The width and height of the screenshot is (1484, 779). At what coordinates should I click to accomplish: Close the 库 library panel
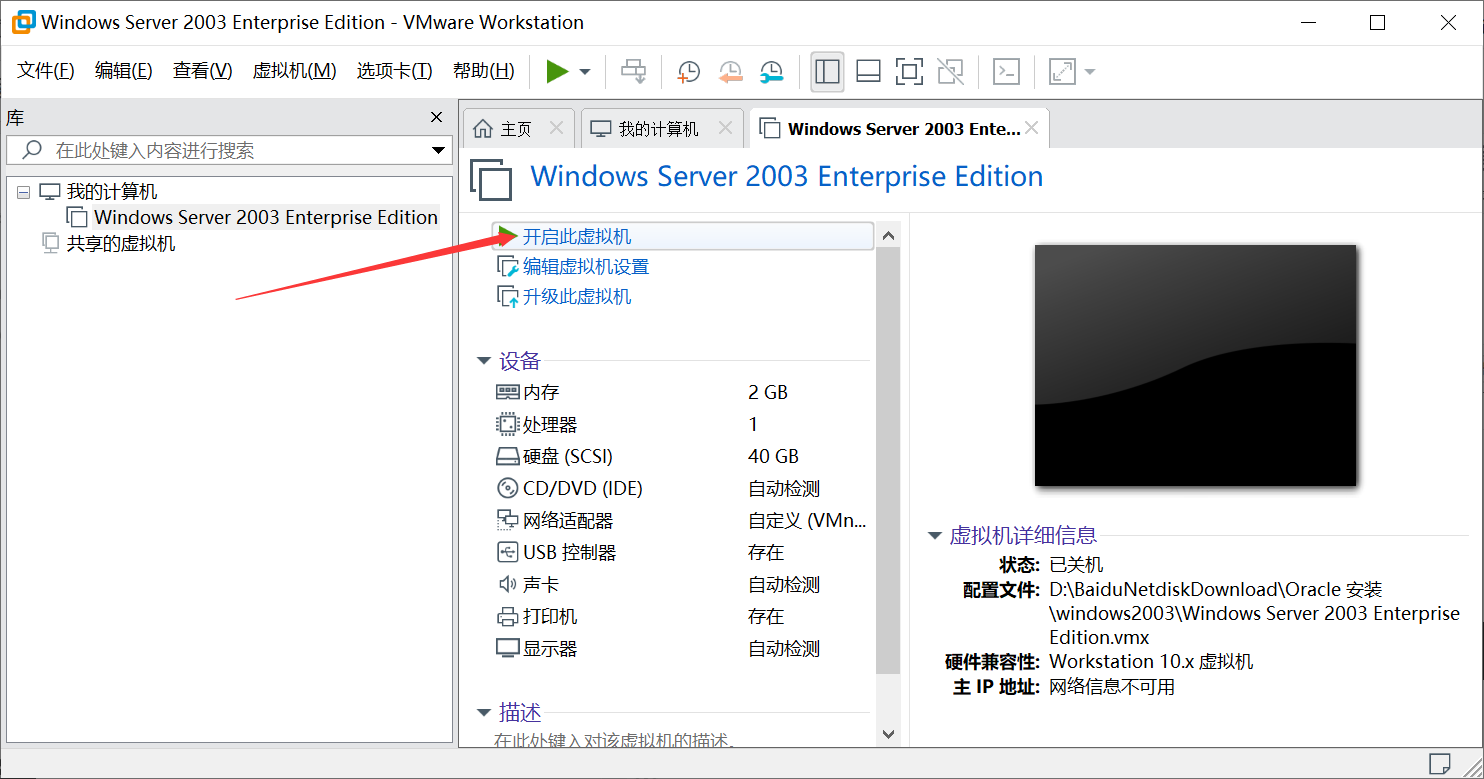pos(436,117)
